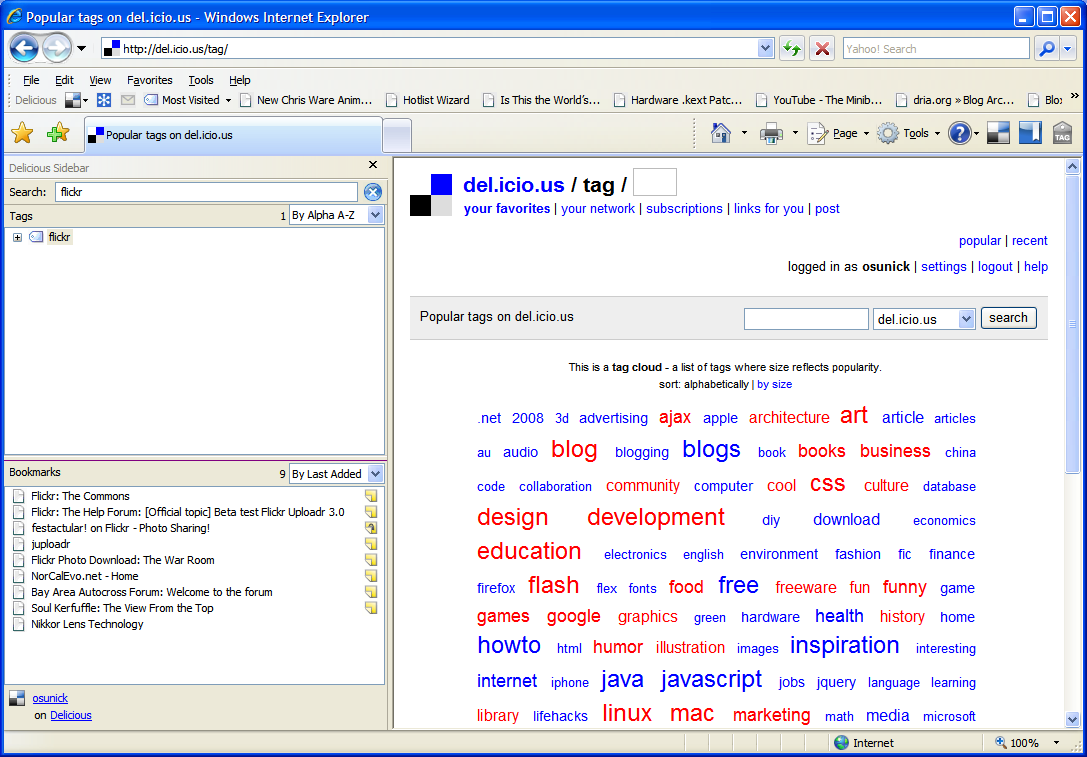
Task: Click the page vertical scrollbar down arrow
Action: pos(1072,719)
